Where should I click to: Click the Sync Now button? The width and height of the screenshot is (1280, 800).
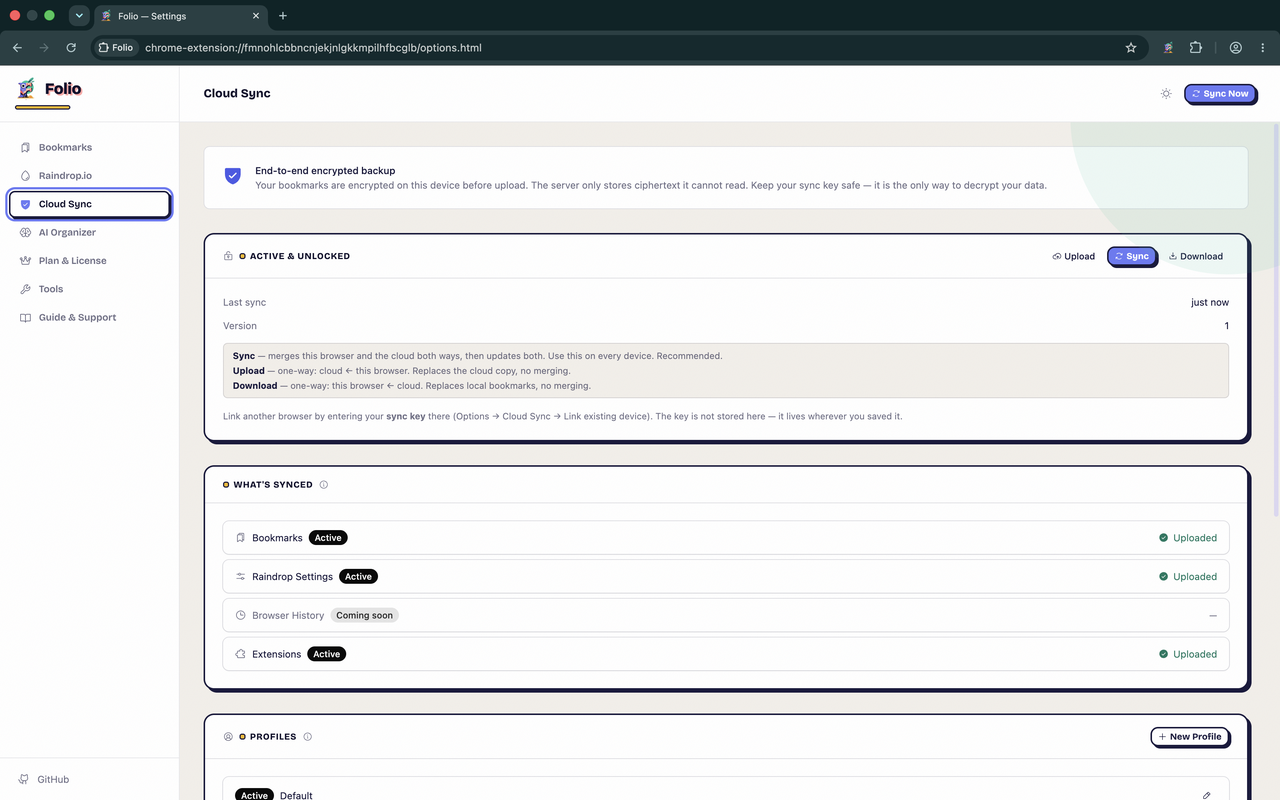coord(1220,94)
